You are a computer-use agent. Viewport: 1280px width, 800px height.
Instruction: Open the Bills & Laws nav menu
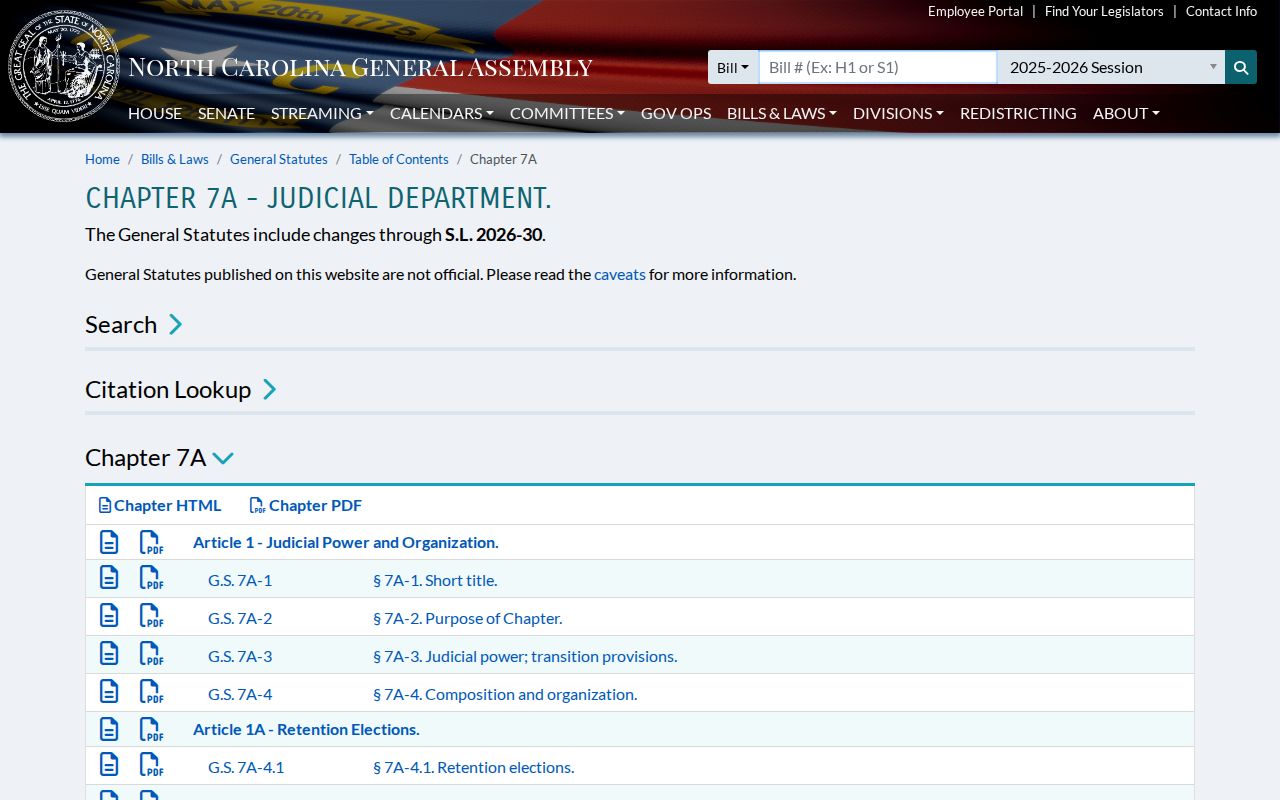pyautogui.click(x=782, y=113)
